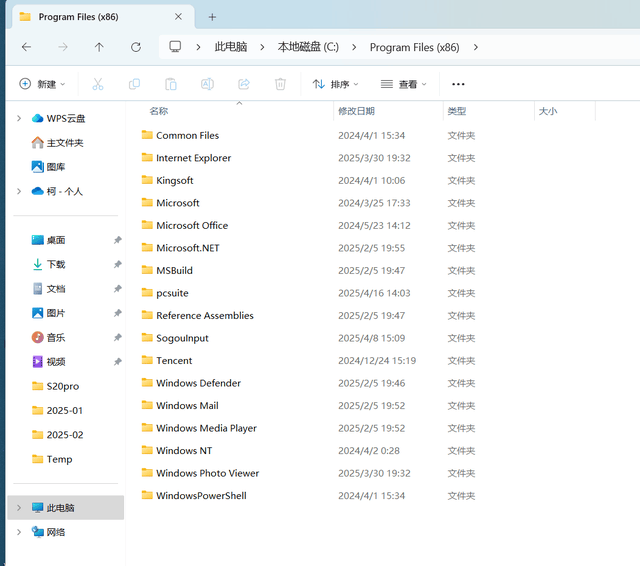Click Program Files (x86) breadcrumb
This screenshot has height=566, width=640.
pyautogui.click(x=414, y=47)
